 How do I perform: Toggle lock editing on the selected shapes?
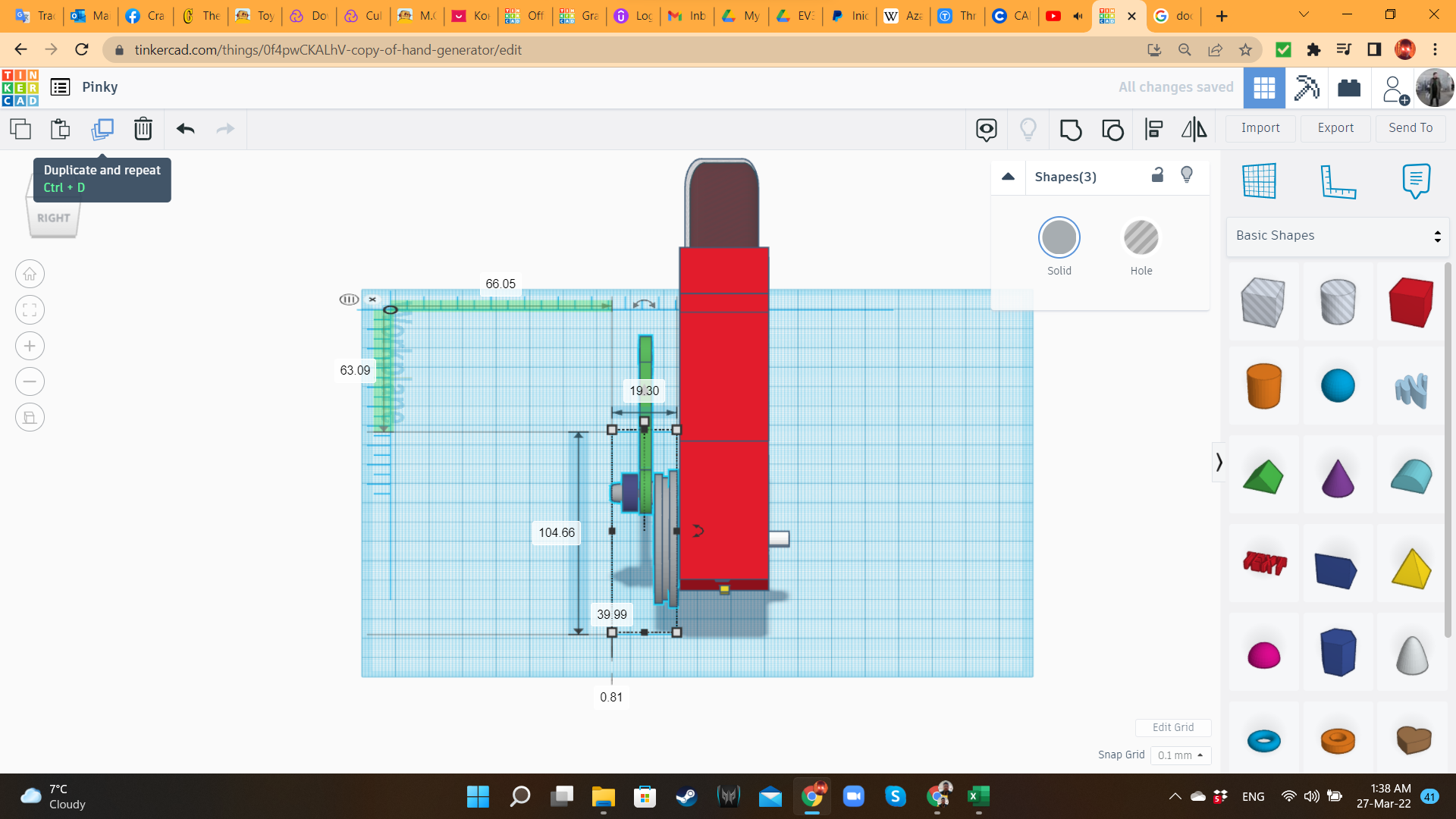coord(1157,175)
